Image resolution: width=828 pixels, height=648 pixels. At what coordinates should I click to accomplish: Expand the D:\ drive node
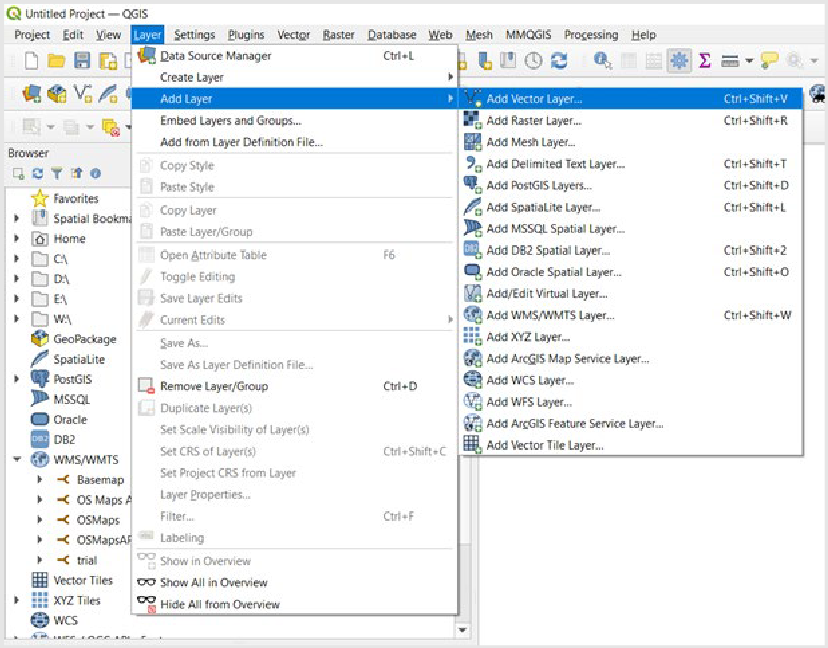point(16,279)
